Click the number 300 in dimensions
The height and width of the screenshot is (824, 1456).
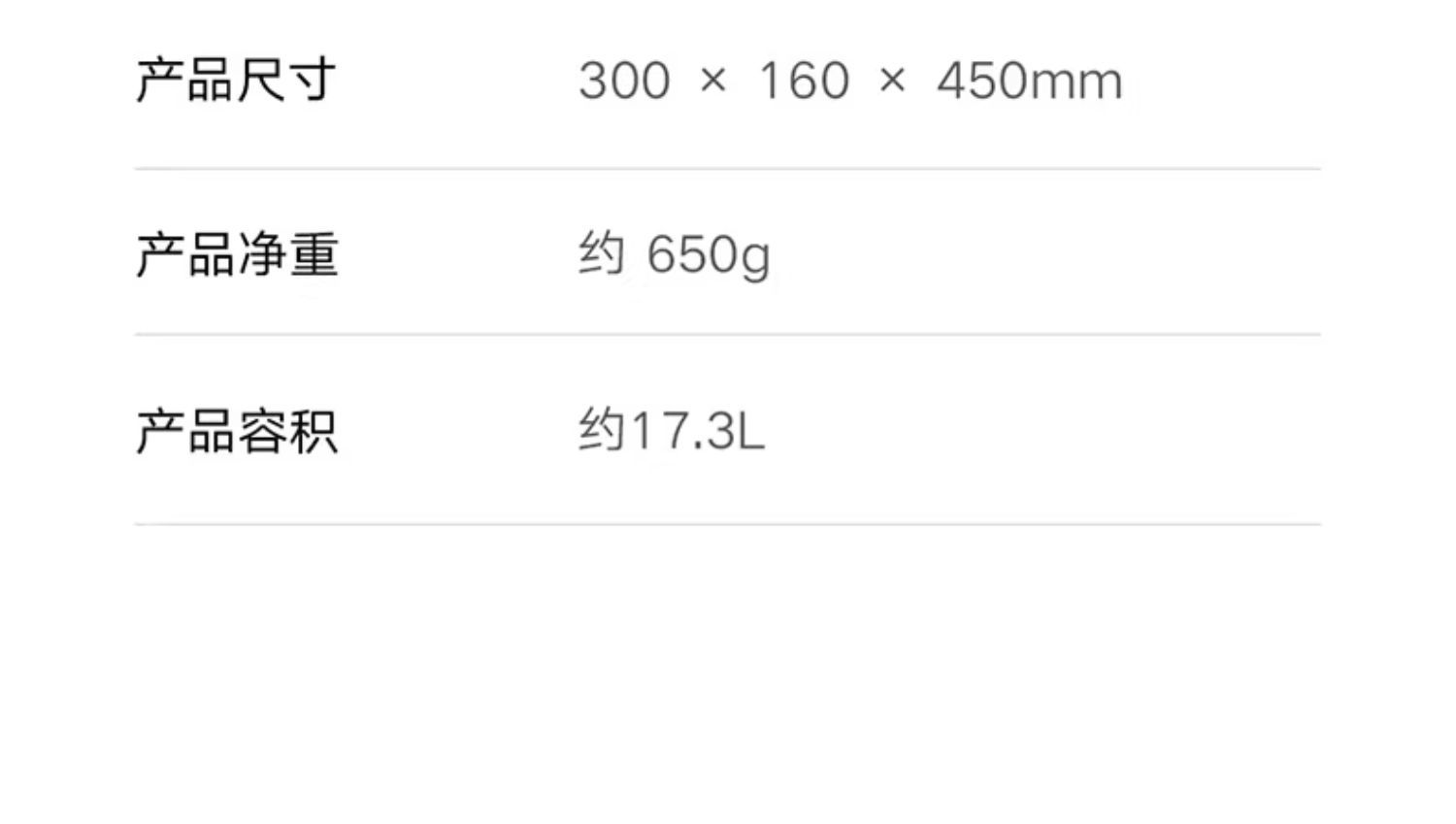[x=624, y=81]
